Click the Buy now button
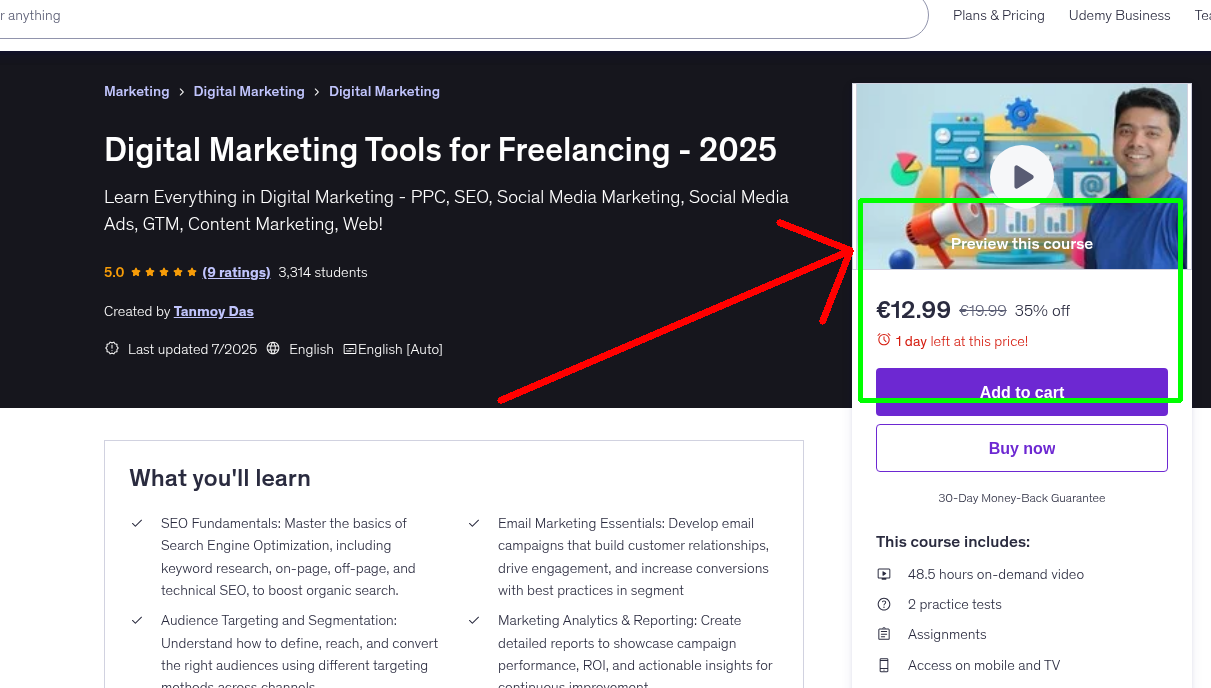Viewport: 1211px width, 688px height. (x=1021, y=448)
